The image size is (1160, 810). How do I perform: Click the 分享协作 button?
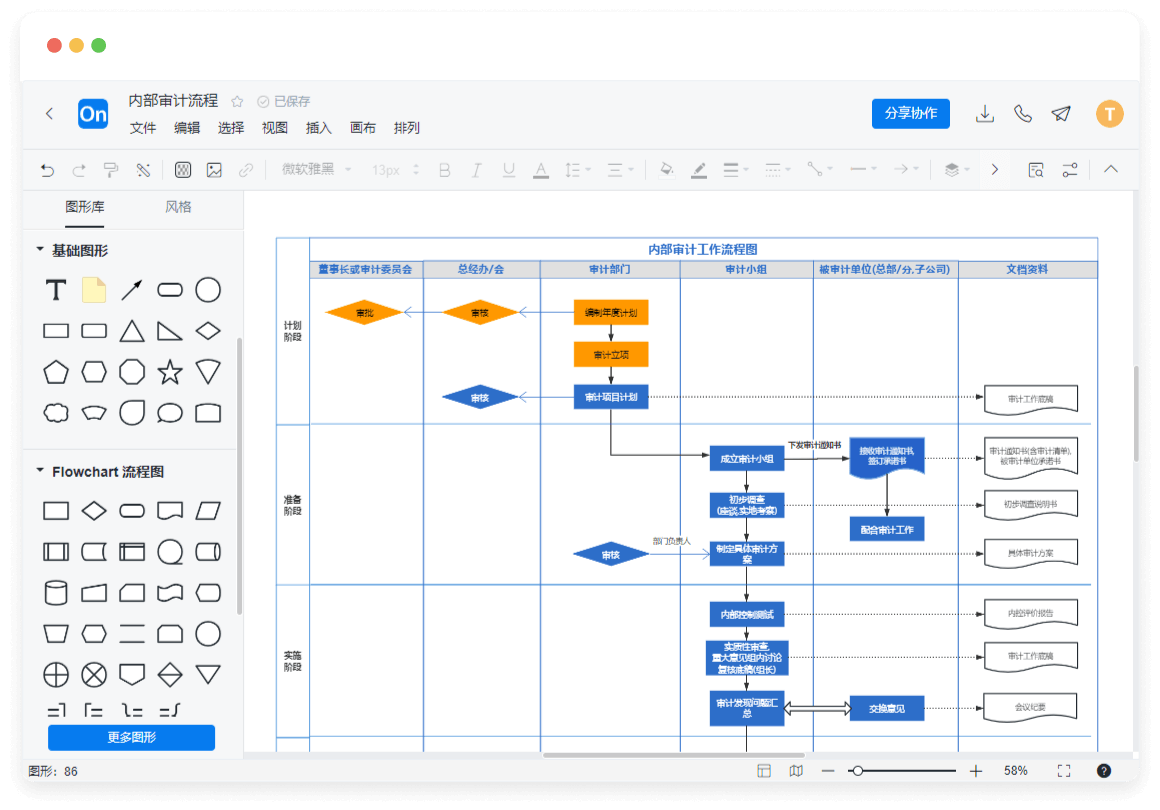click(x=910, y=113)
